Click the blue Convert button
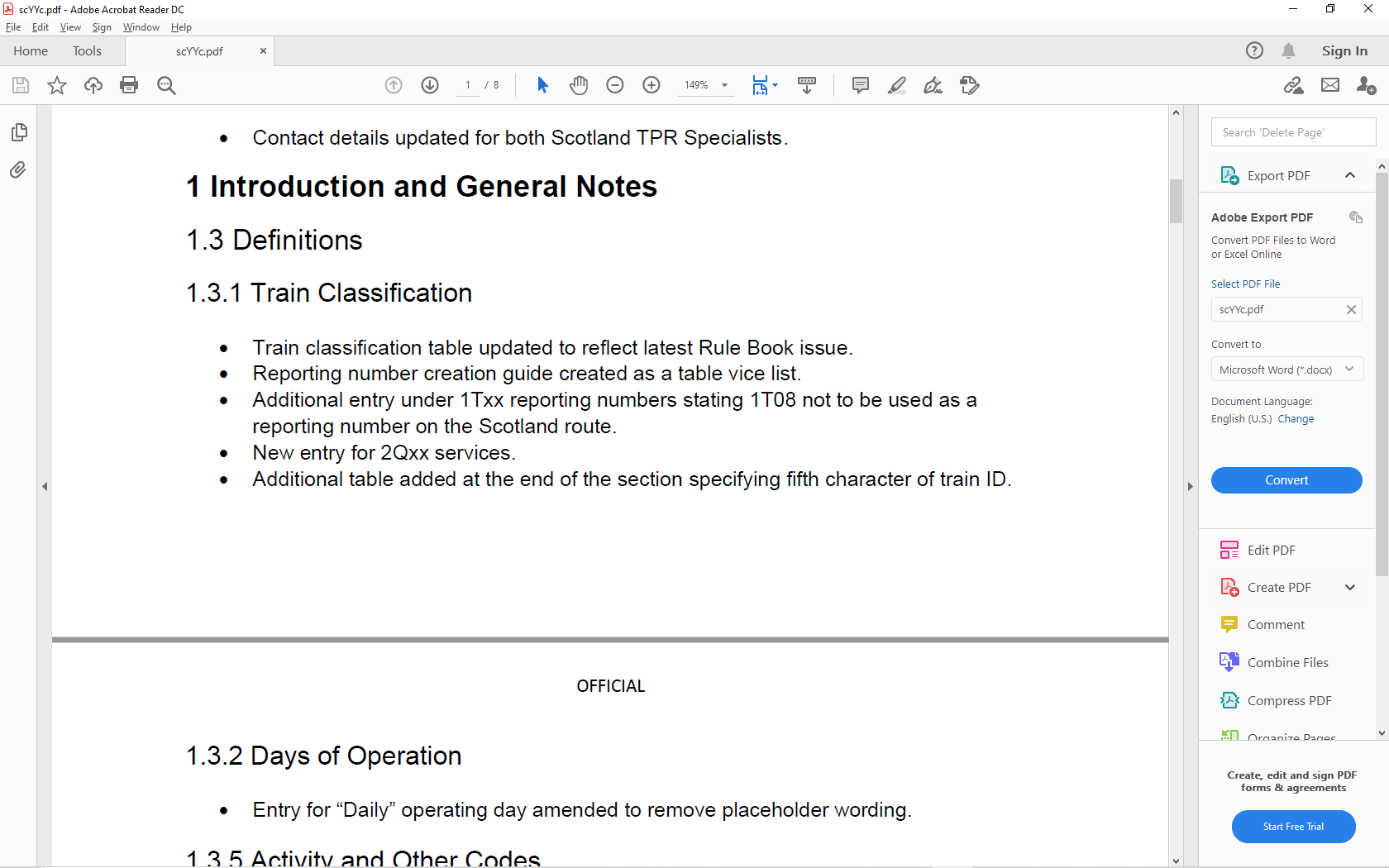 [1286, 480]
